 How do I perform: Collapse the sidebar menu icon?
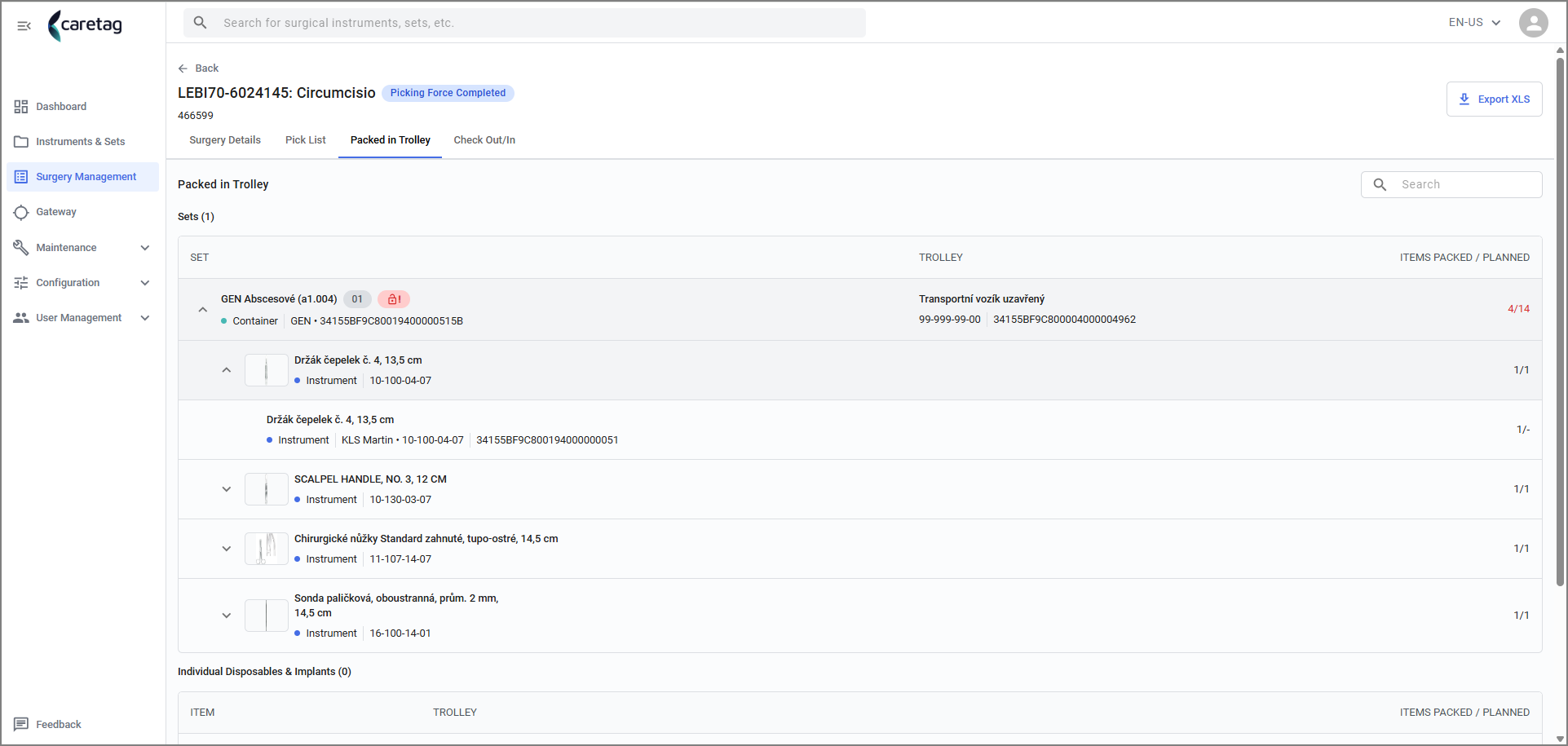(x=24, y=26)
